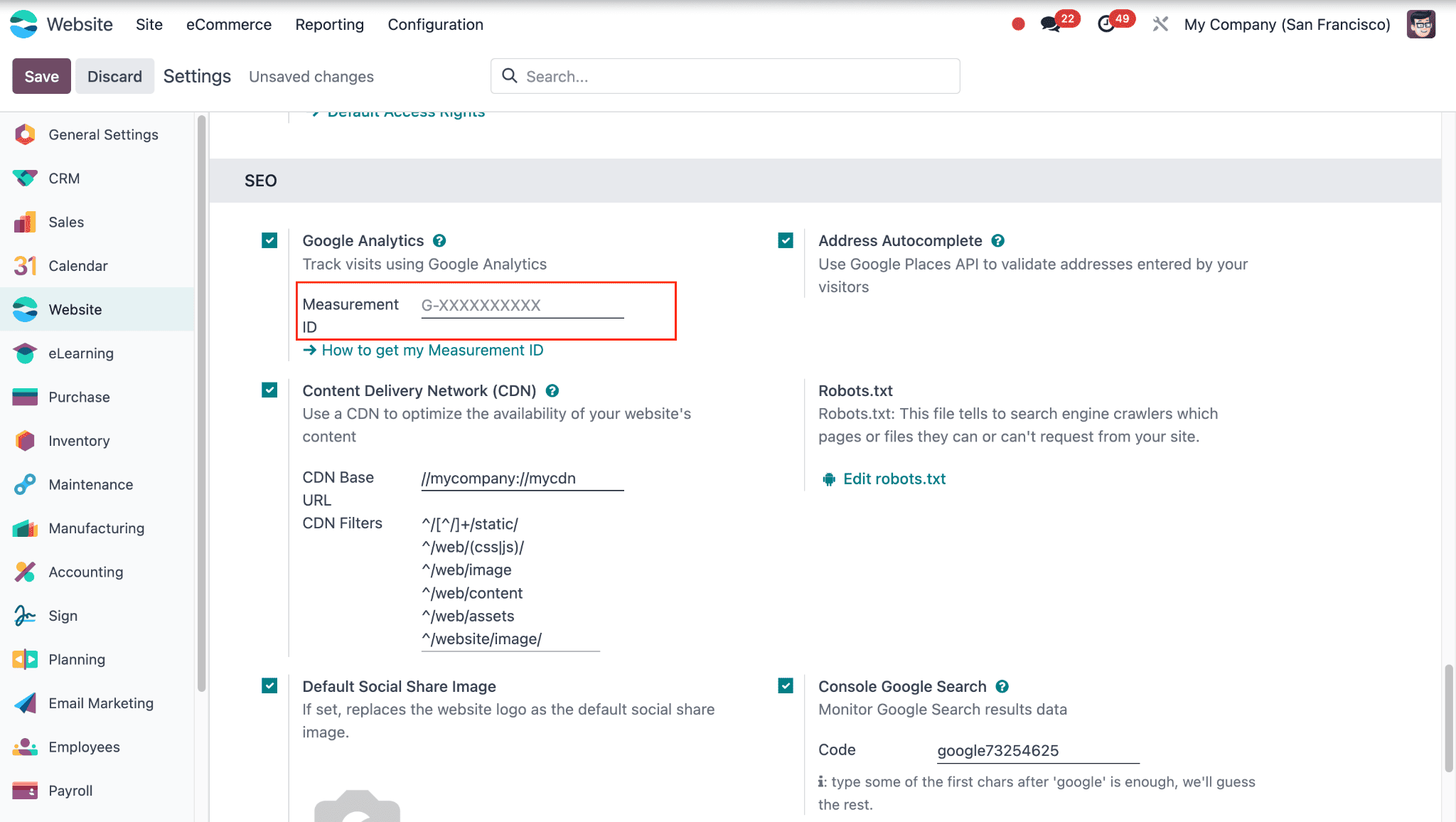Click the debug tools wrench icon
The image size is (1456, 822).
(1160, 24)
